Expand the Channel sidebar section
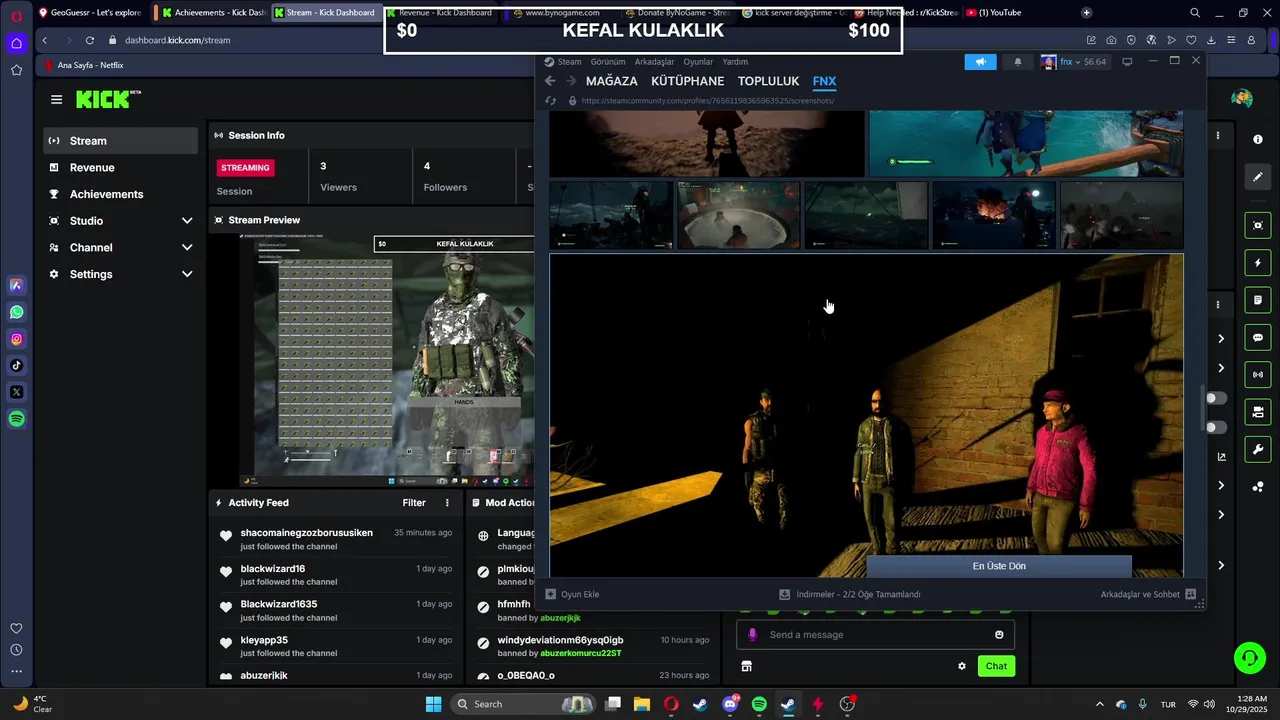The image size is (1280, 720). [187, 247]
